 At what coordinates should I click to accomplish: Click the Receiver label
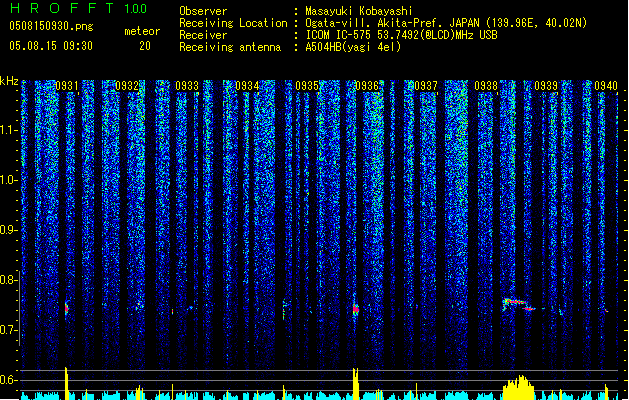pos(203,35)
